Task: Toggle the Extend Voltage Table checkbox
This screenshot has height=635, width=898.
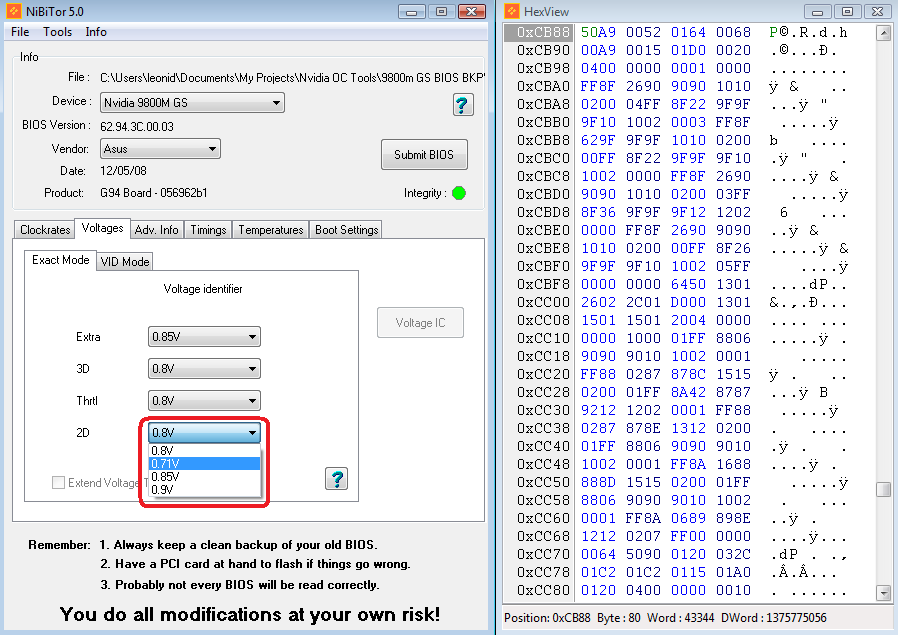Action: tap(58, 483)
